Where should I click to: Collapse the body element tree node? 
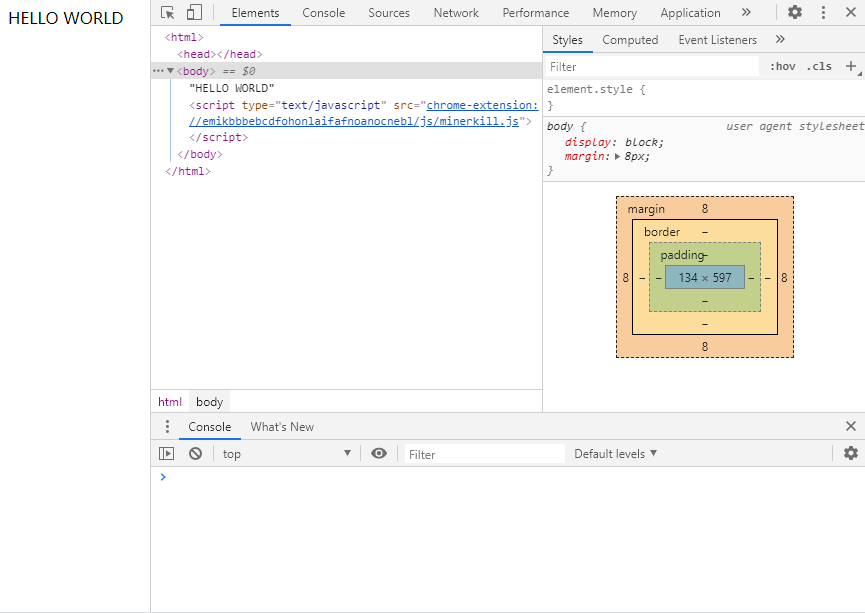click(x=170, y=71)
